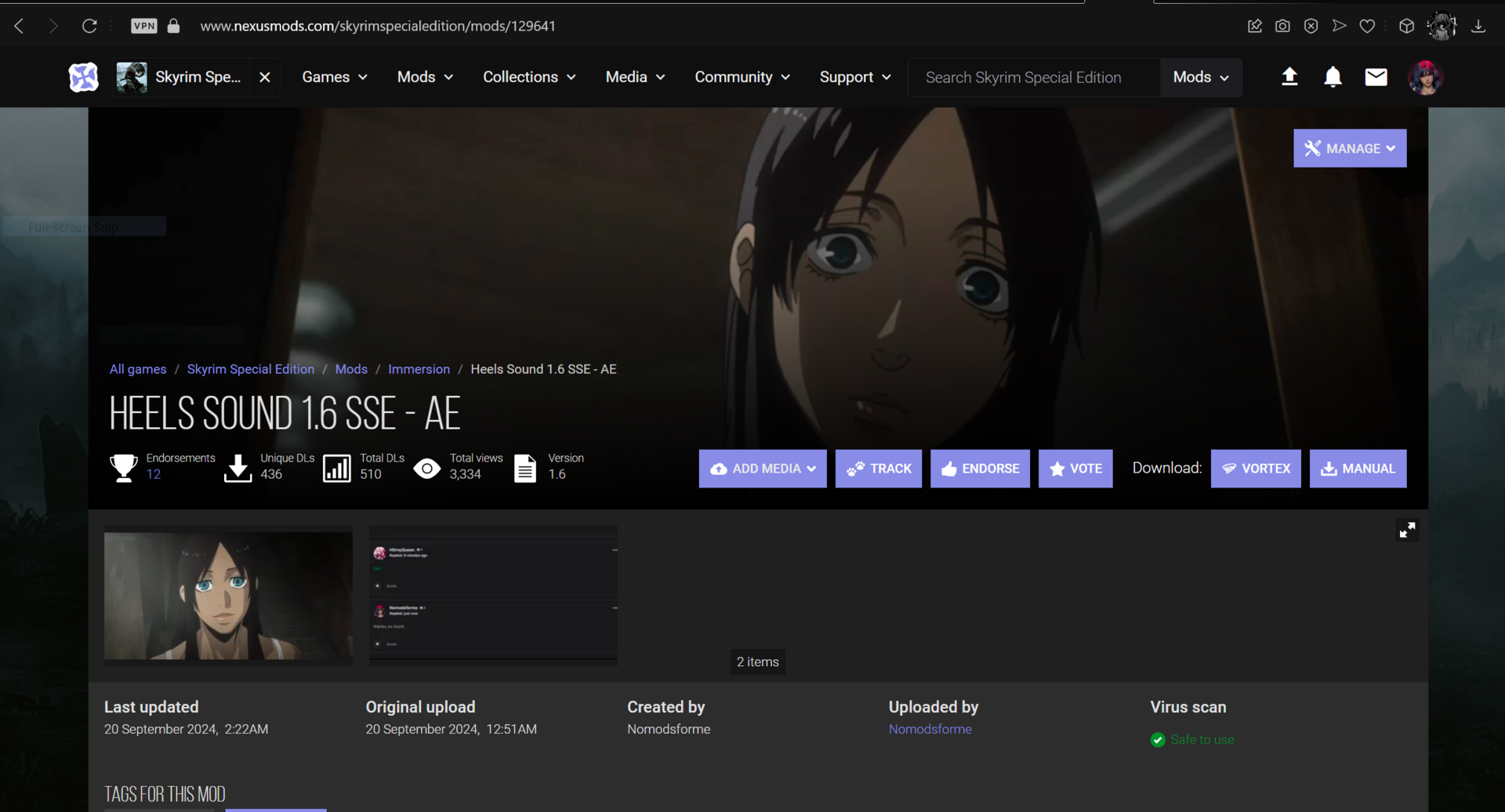Follow the Immersion category breadcrumb

click(x=419, y=369)
